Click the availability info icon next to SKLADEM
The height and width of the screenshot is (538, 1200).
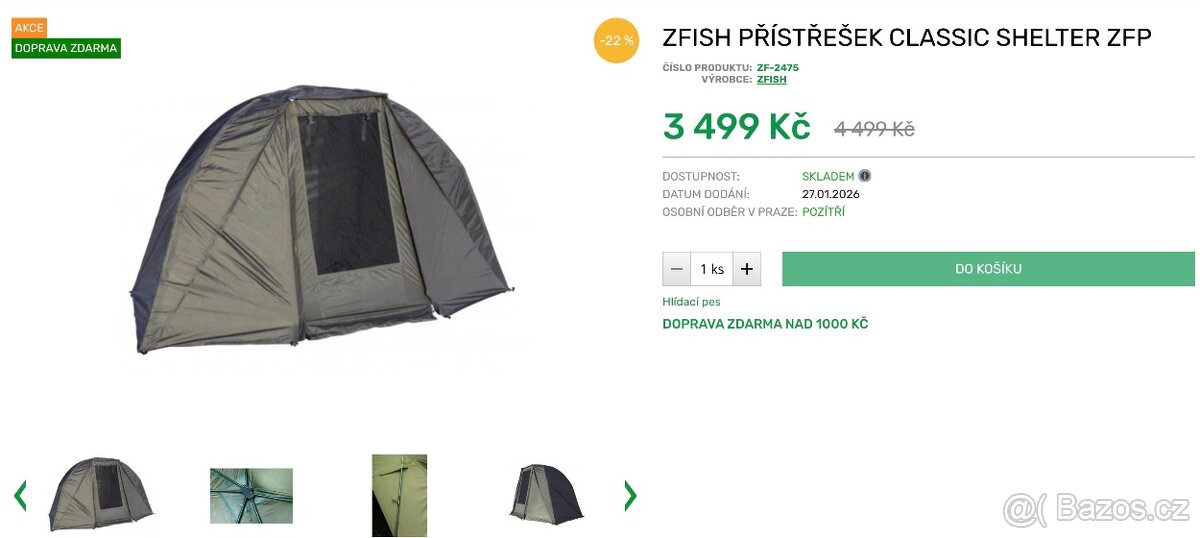pos(865,176)
